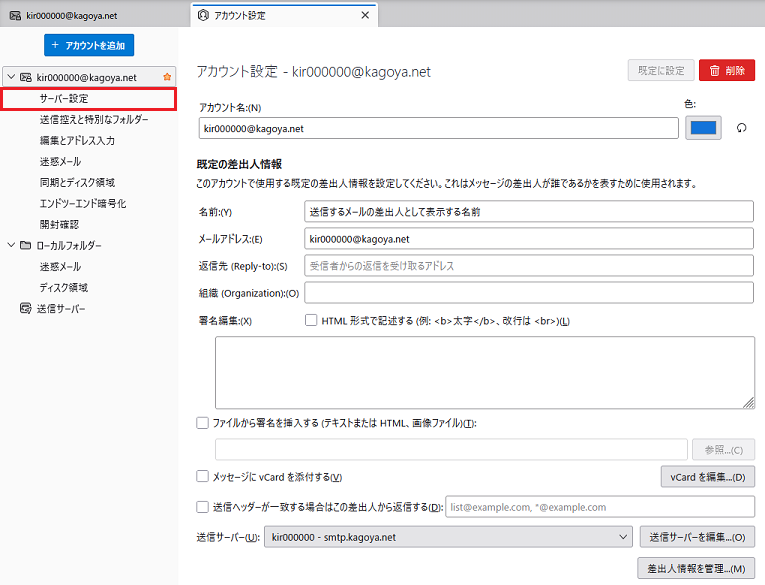Click the mail icon in kir000000 tab
Screen dimensions: 765x585
point(16,16)
